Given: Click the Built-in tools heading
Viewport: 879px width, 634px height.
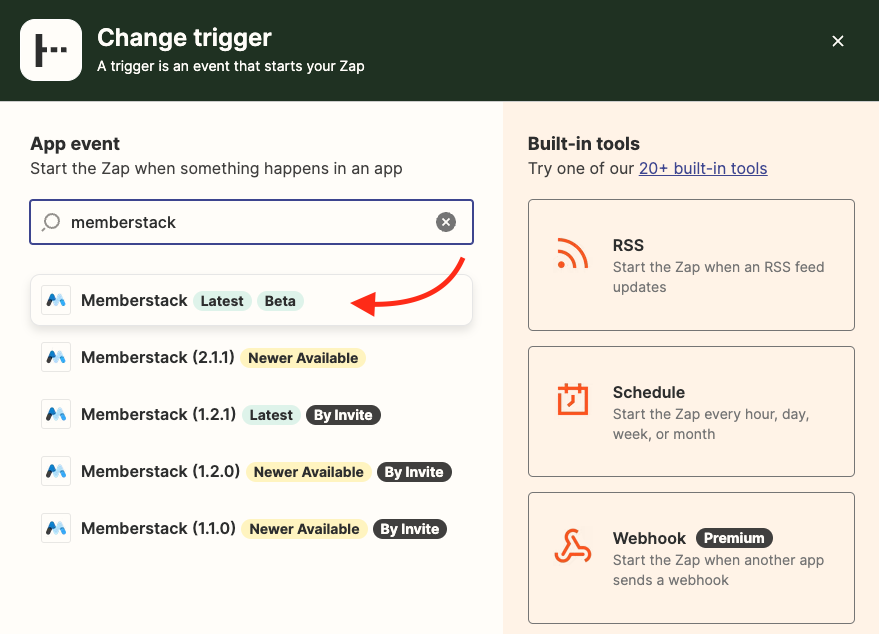Looking at the screenshot, I should coord(584,144).
